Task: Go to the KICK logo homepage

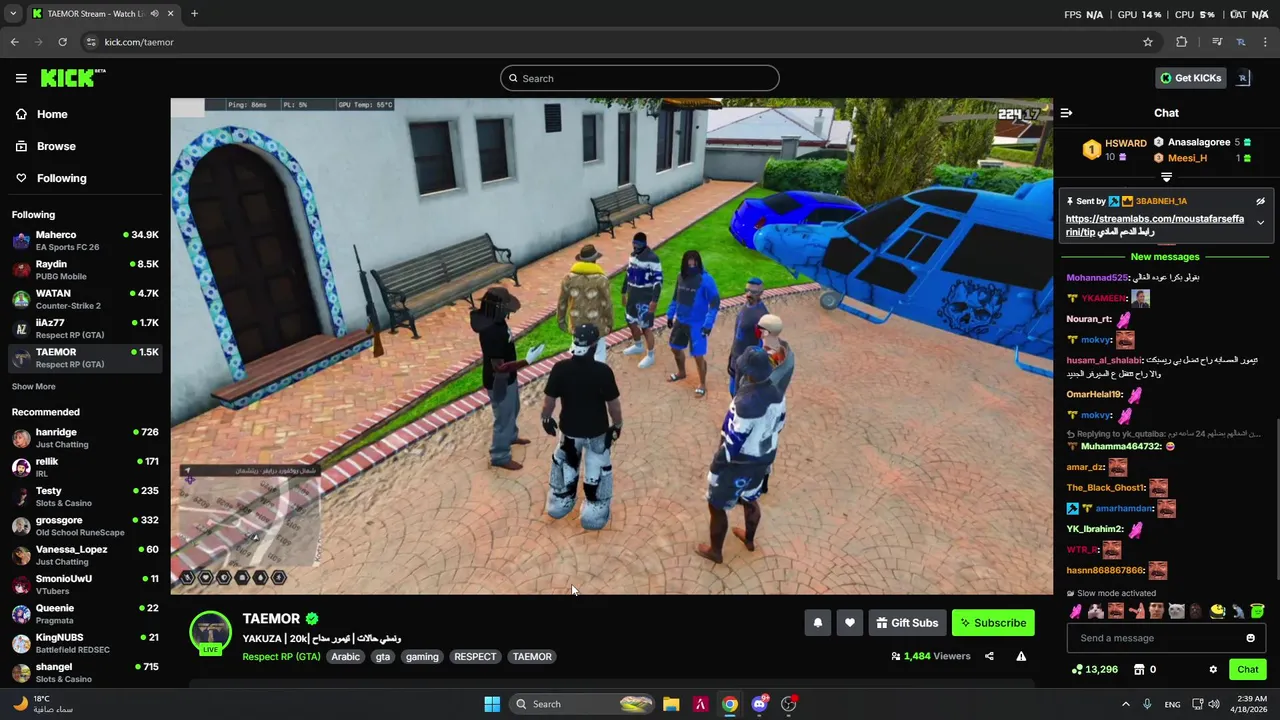Action: click(72, 78)
